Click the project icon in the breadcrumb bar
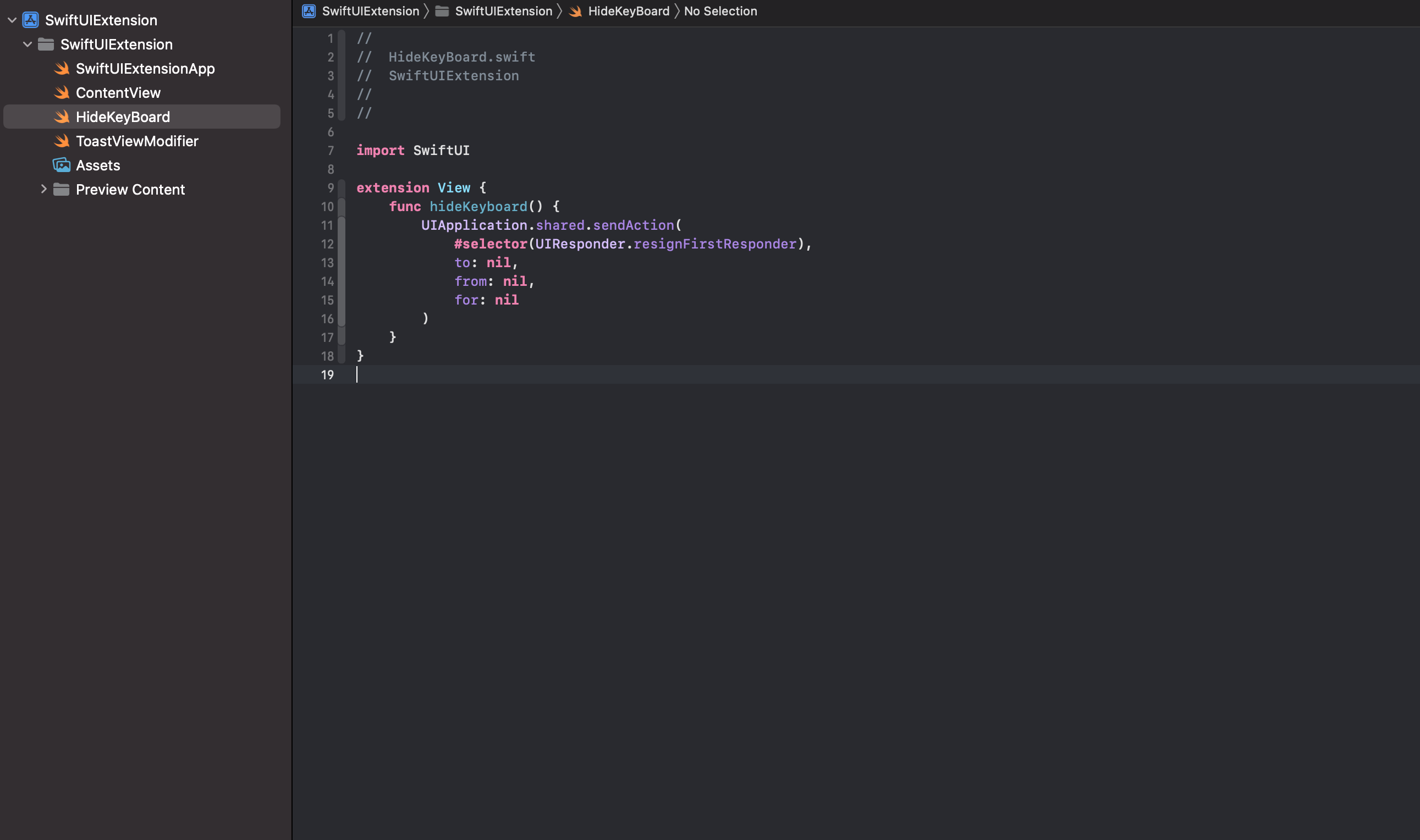This screenshot has height=840, width=1420. (309, 12)
